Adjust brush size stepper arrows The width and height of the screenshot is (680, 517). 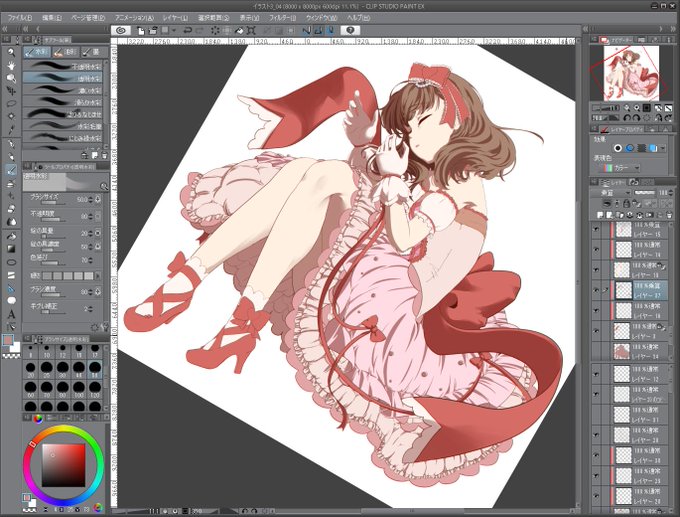(x=90, y=200)
